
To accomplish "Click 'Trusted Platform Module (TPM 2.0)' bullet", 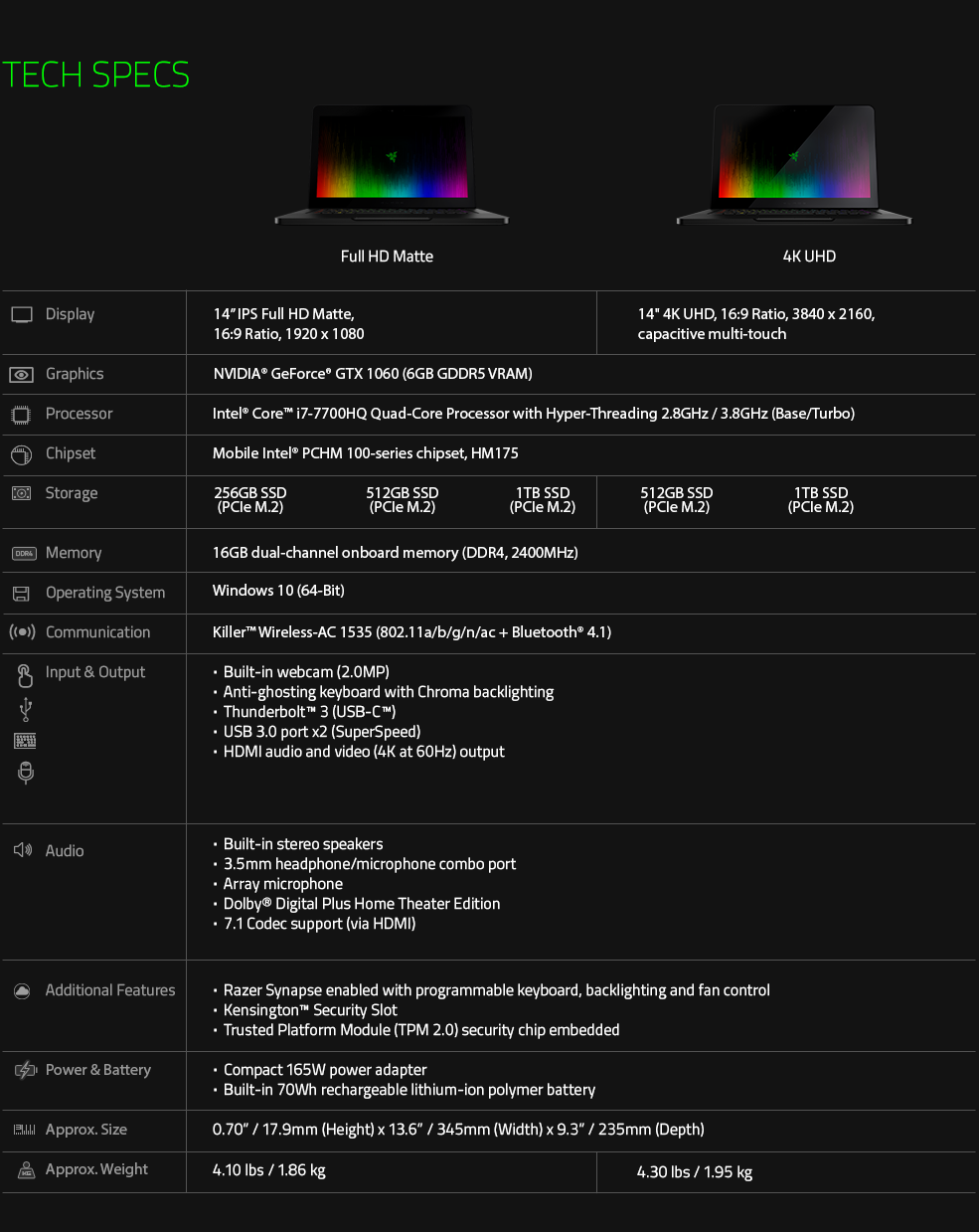I will click(x=421, y=1030).
